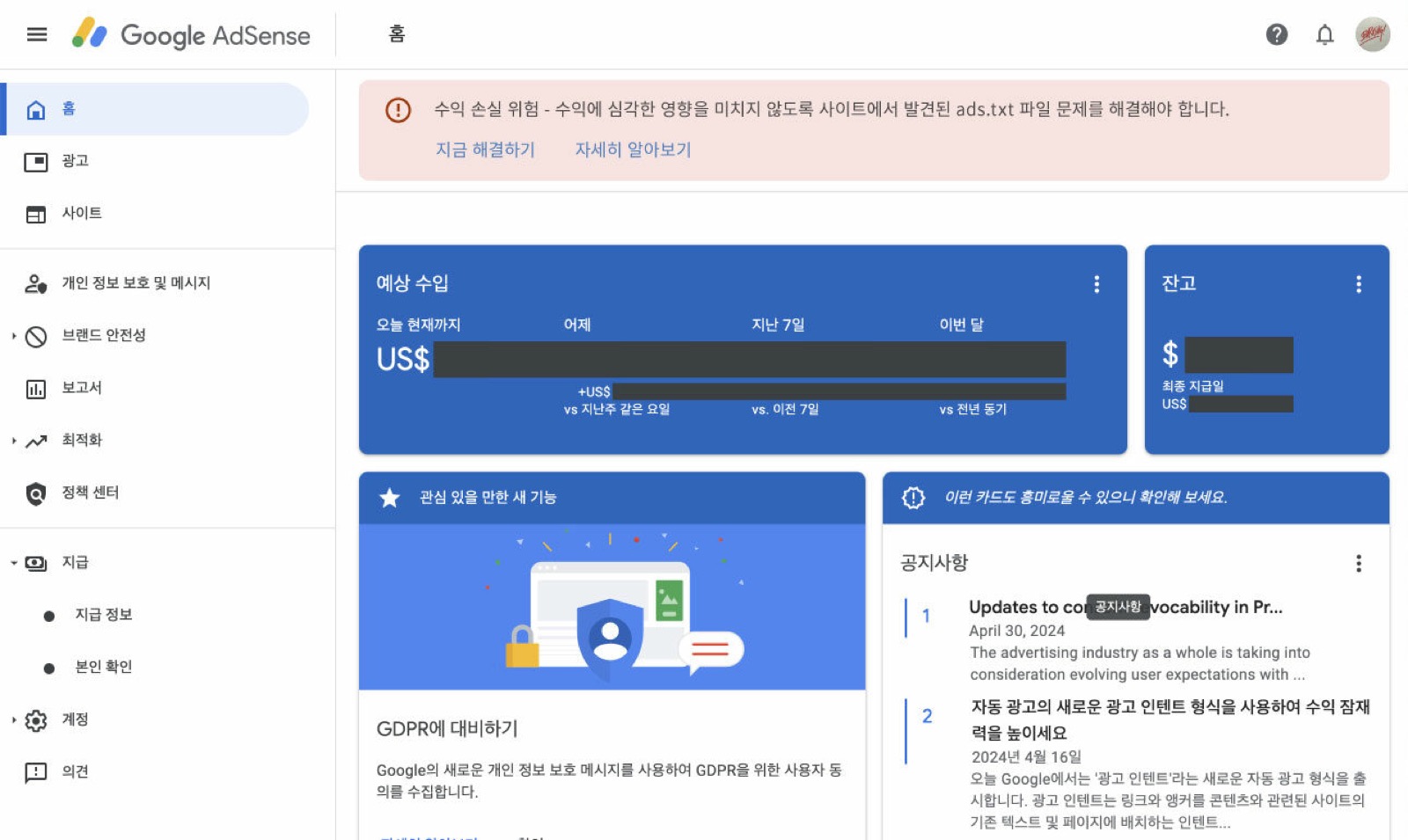
Task: Open the notifications bell
Action: (x=1324, y=34)
